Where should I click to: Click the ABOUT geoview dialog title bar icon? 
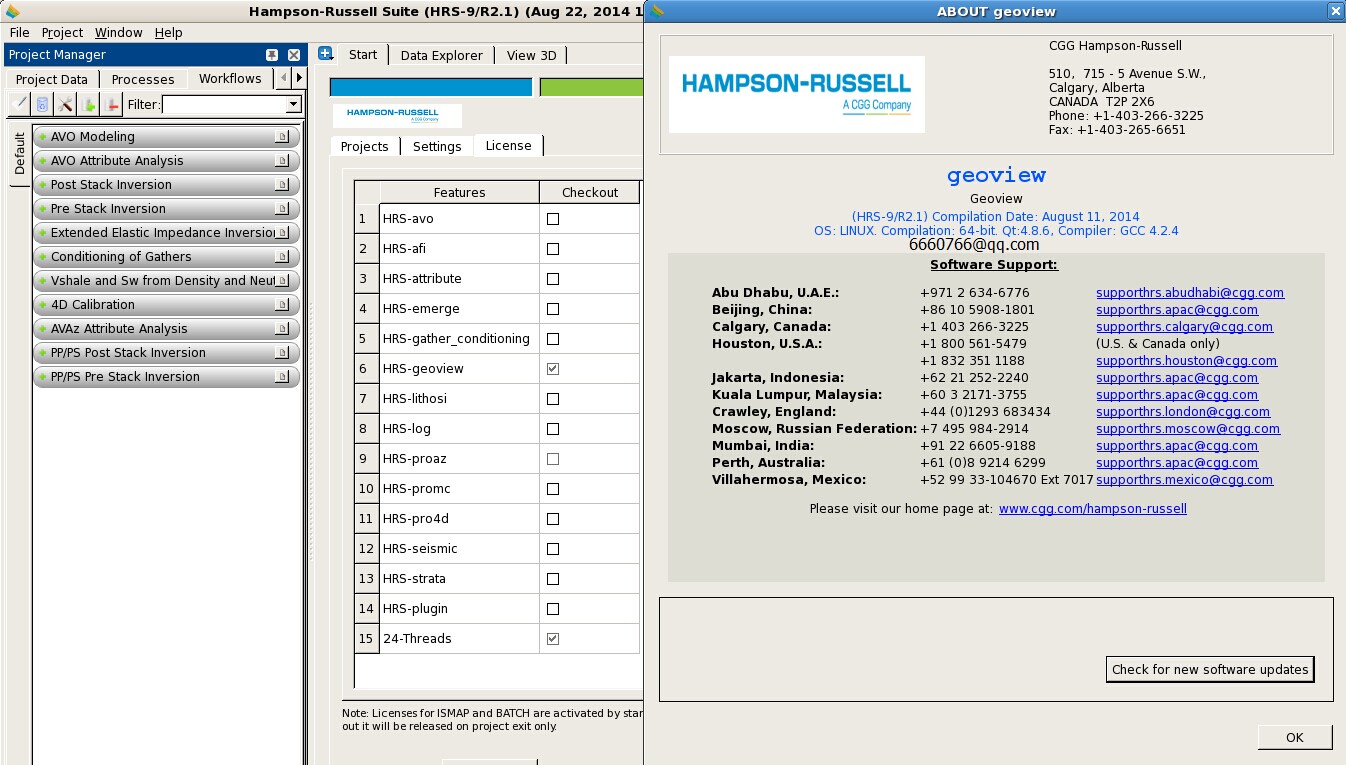point(655,11)
